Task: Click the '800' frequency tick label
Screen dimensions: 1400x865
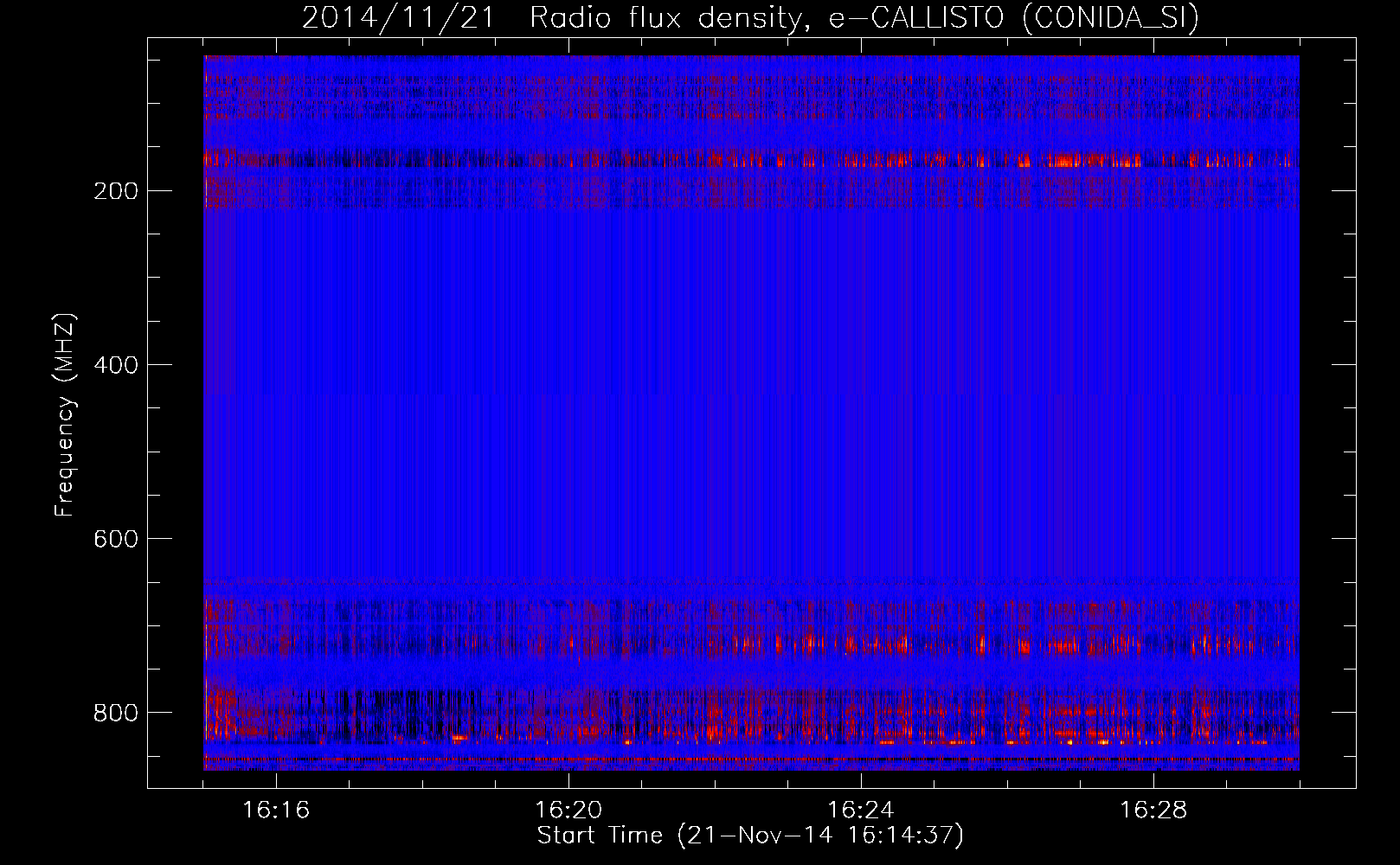Action: coord(115,713)
